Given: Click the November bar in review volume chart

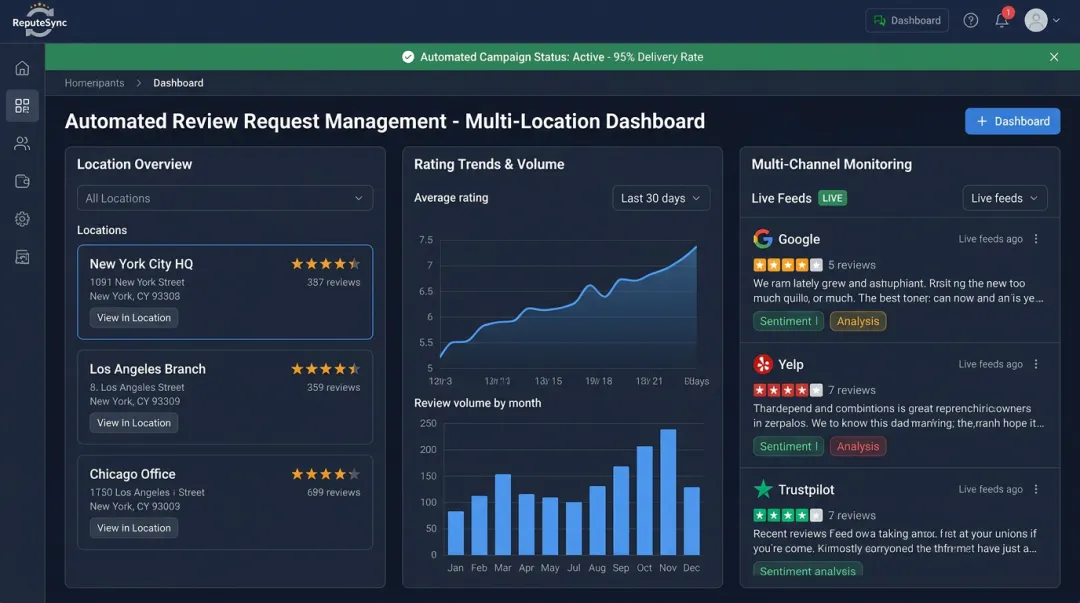Looking at the screenshot, I should click(x=667, y=492).
